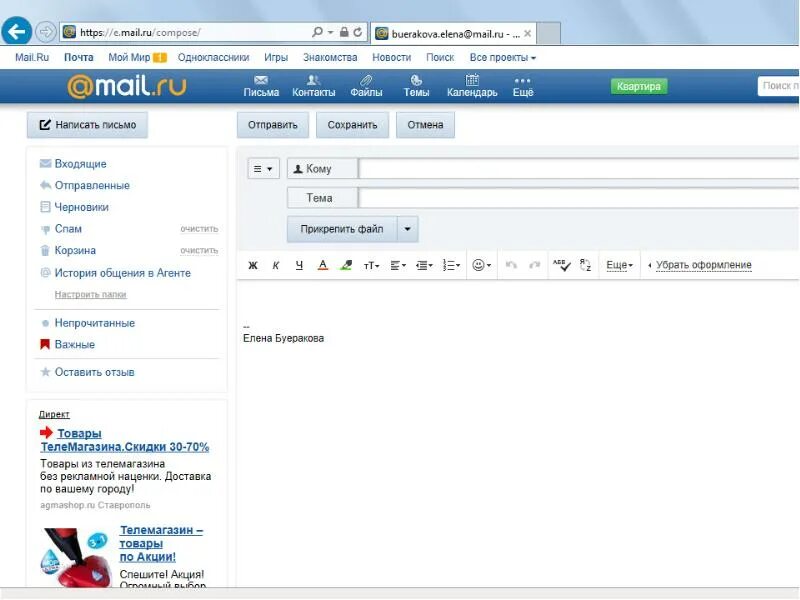Open the Спам folder
Image resolution: width=800 pixels, height=600 pixels.
[x=68, y=229]
